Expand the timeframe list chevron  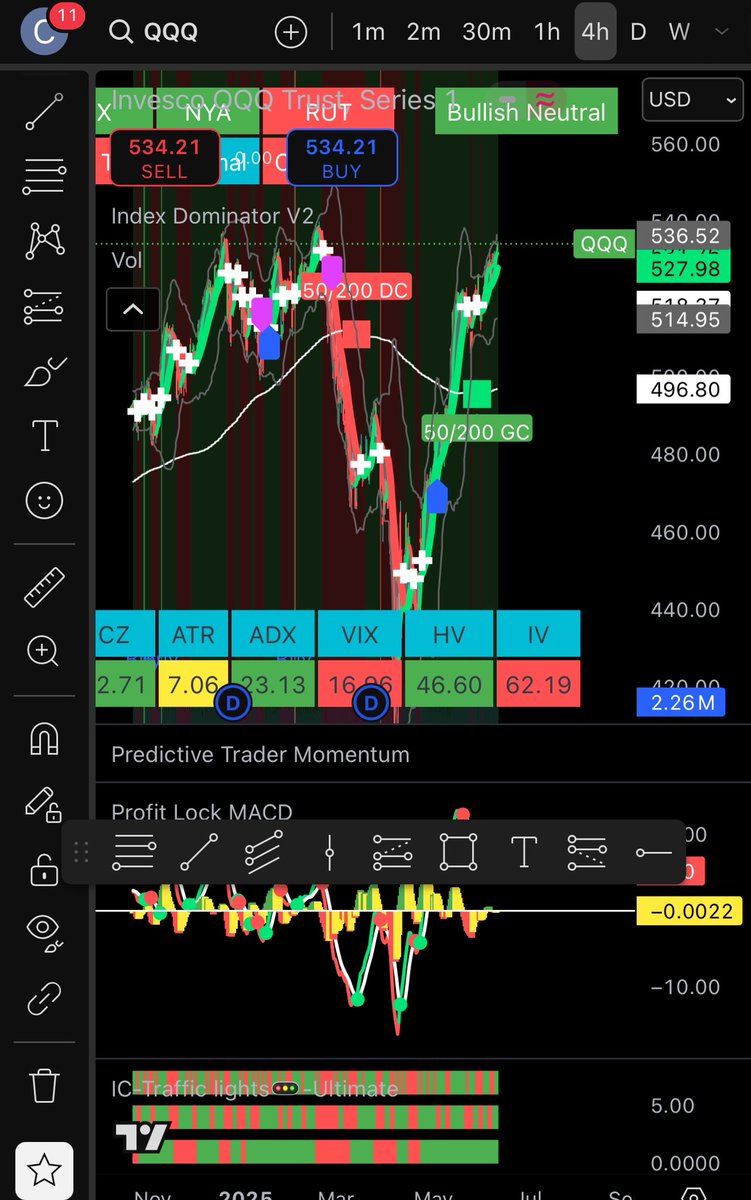tap(722, 32)
